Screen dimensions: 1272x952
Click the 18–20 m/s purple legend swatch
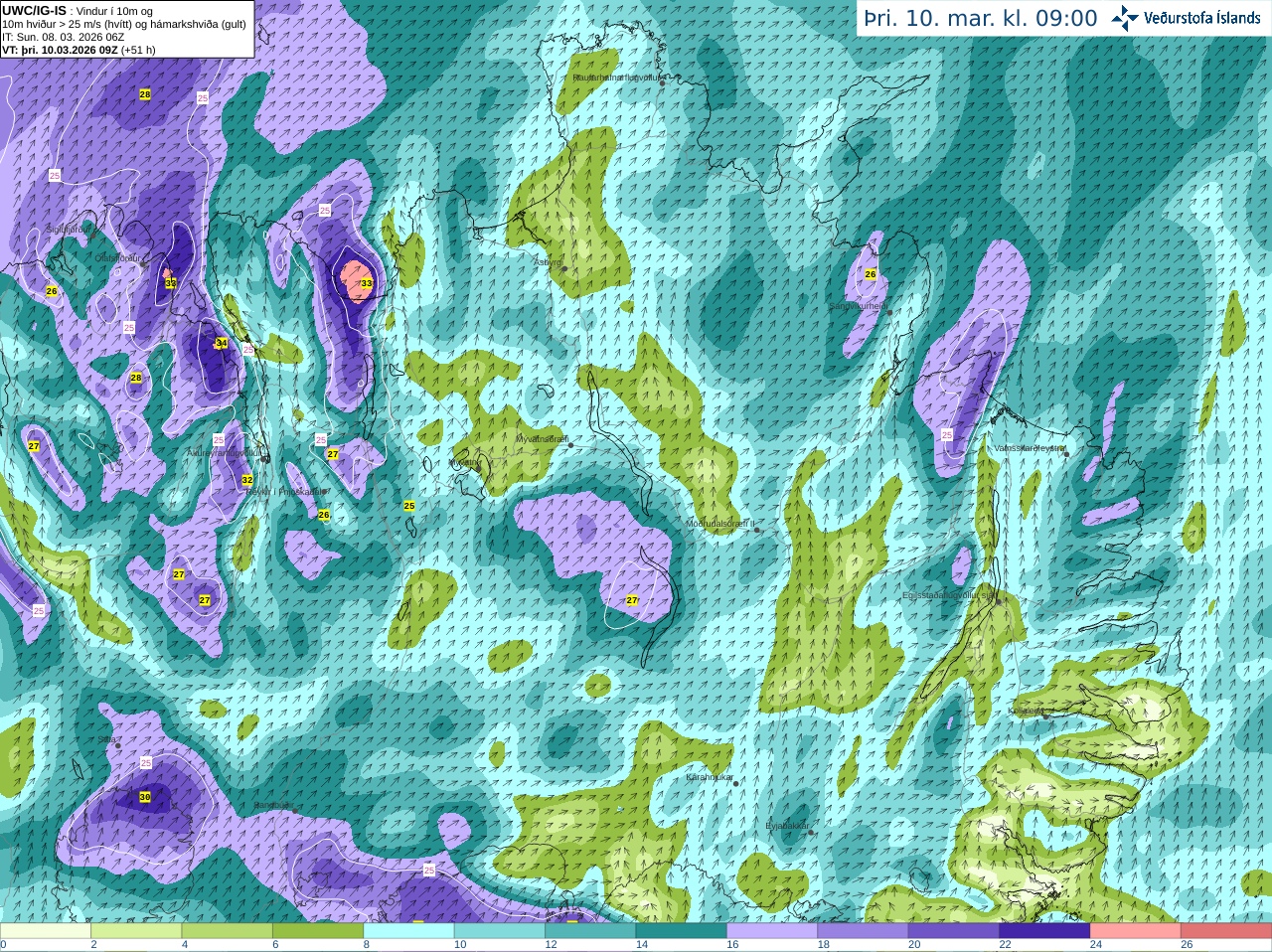863,931
